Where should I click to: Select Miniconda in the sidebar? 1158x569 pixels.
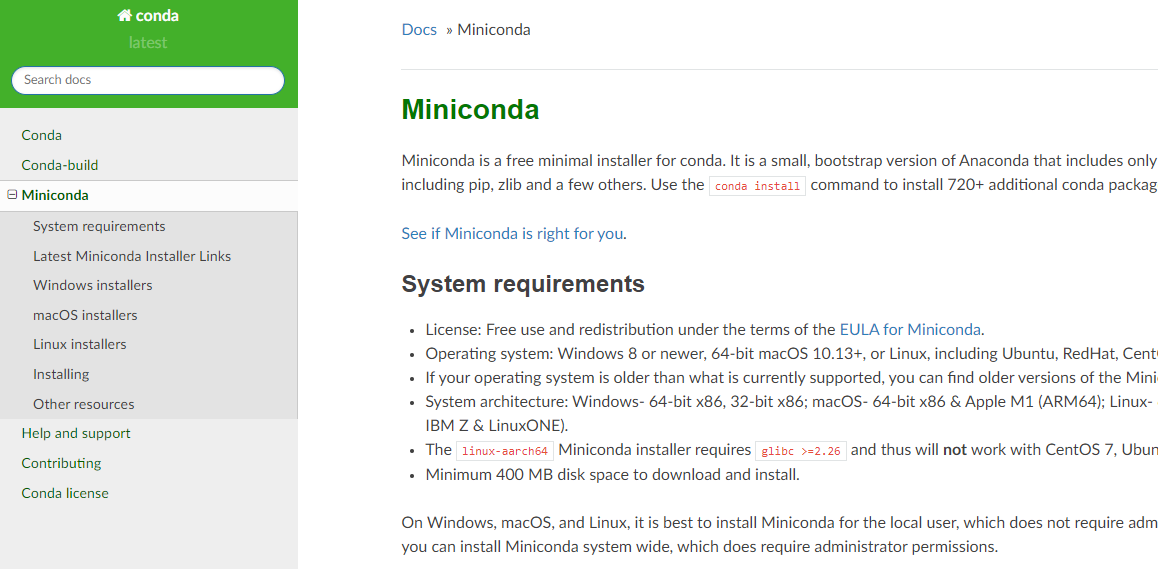coord(55,196)
